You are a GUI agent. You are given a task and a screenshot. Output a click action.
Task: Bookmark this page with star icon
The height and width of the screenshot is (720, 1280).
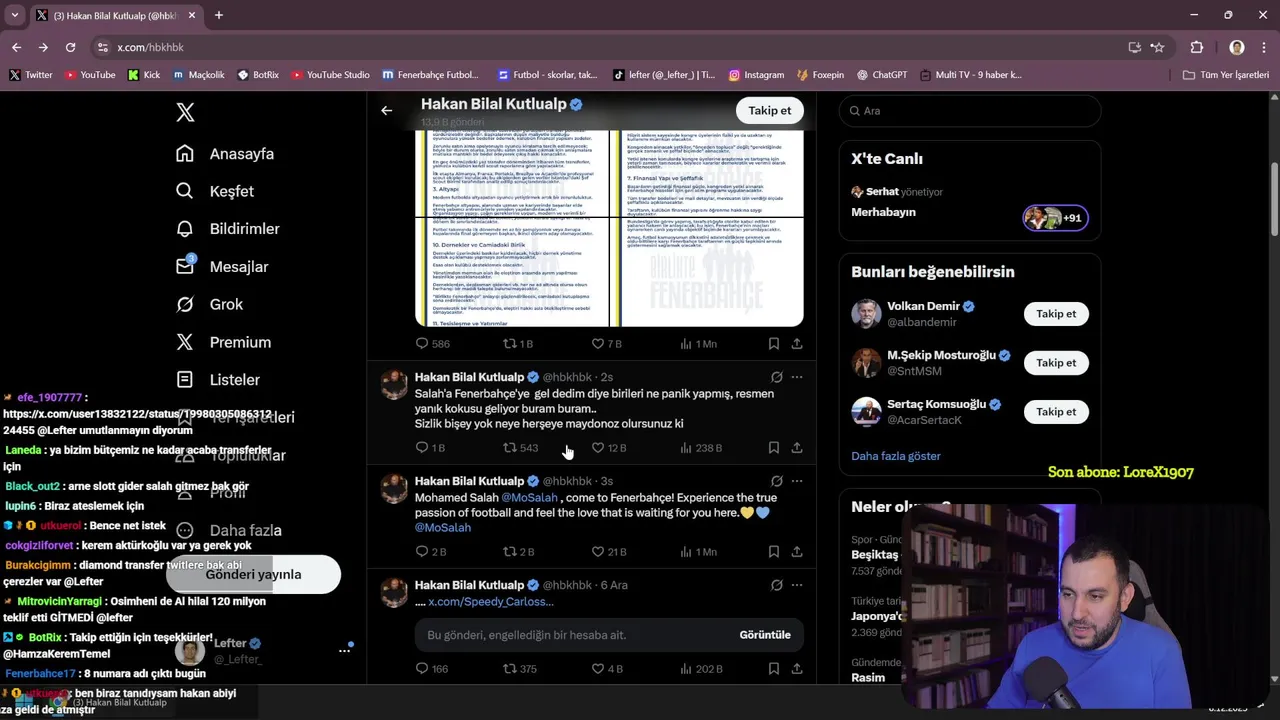1158,47
